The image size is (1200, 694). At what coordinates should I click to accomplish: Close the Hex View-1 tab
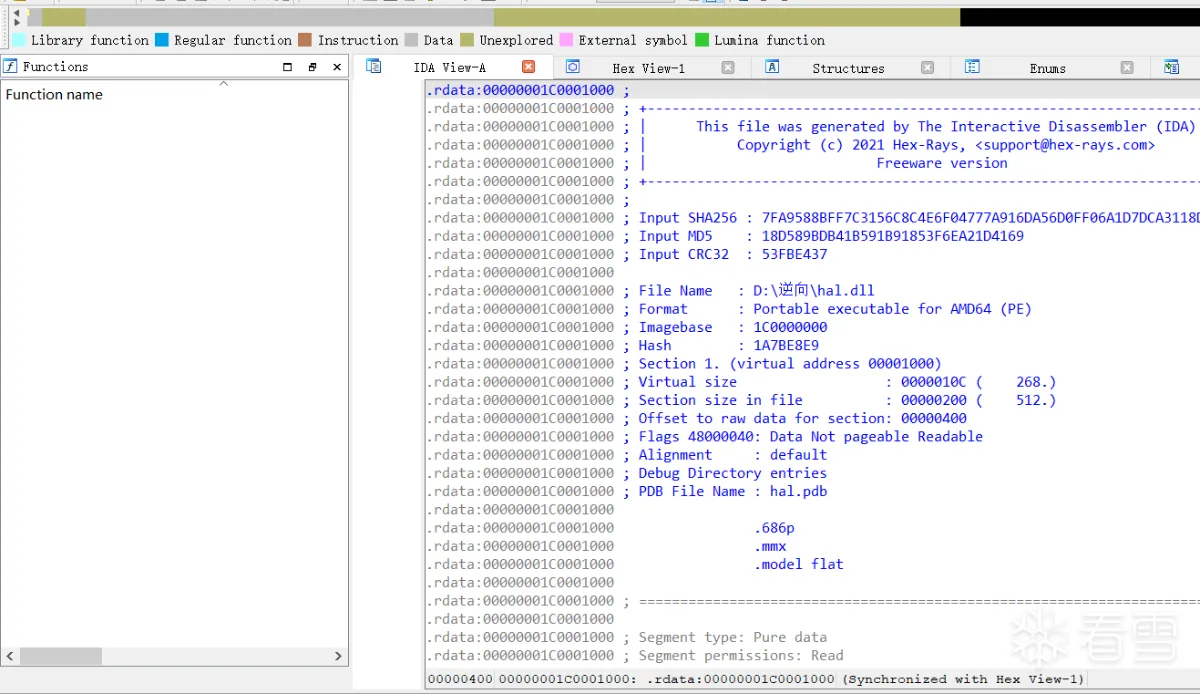(x=728, y=67)
